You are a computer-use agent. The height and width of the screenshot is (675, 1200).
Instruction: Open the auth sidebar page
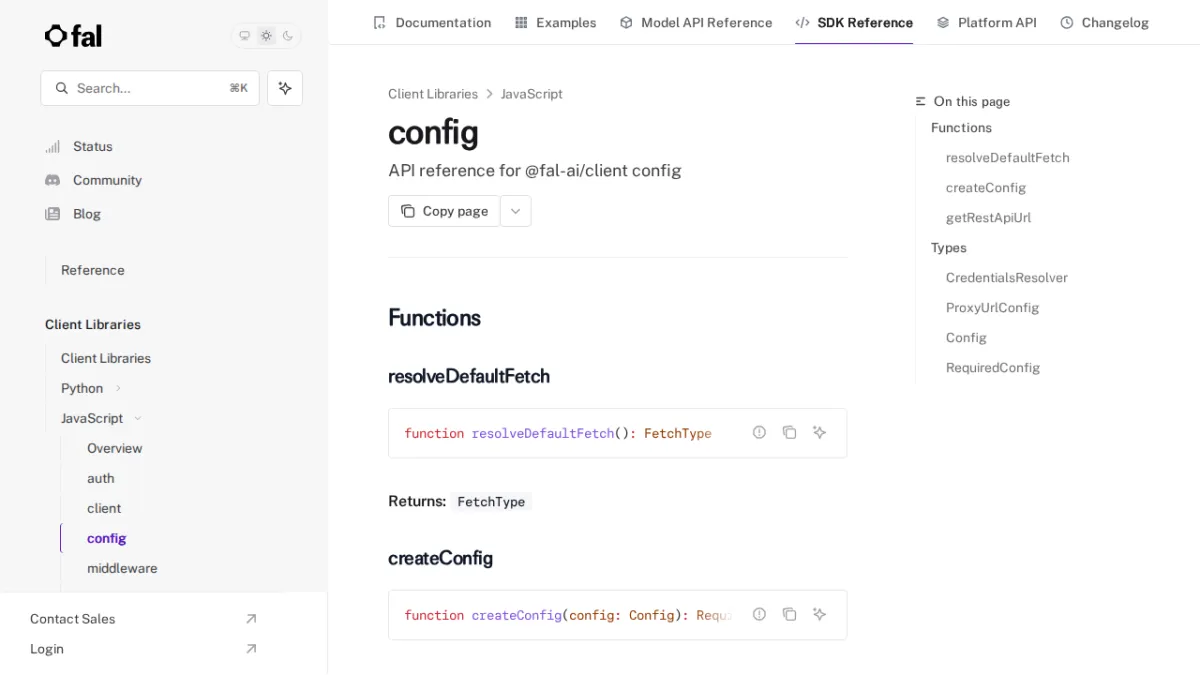(x=101, y=478)
